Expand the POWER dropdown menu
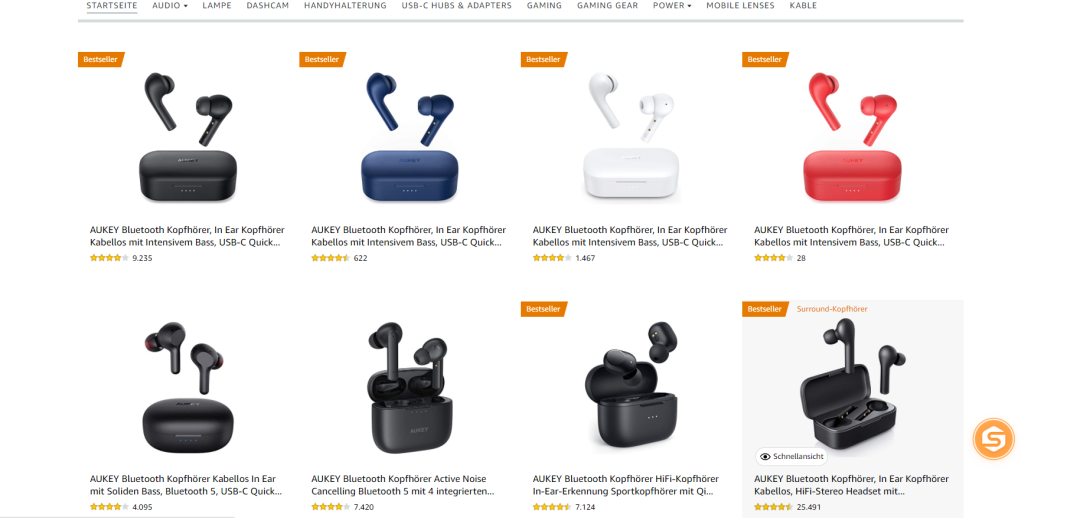 click(672, 6)
